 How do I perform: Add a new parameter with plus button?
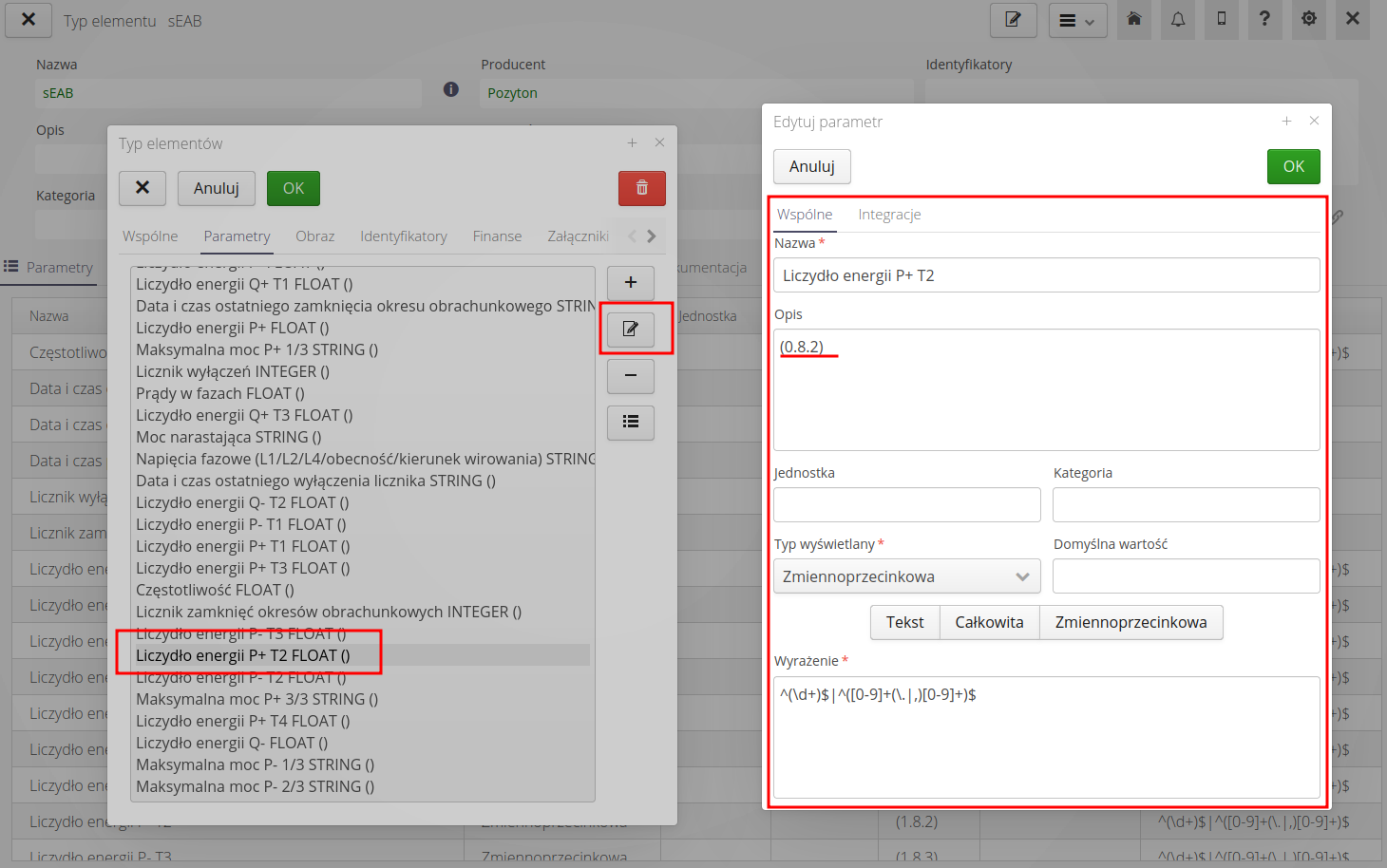(x=631, y=283)
